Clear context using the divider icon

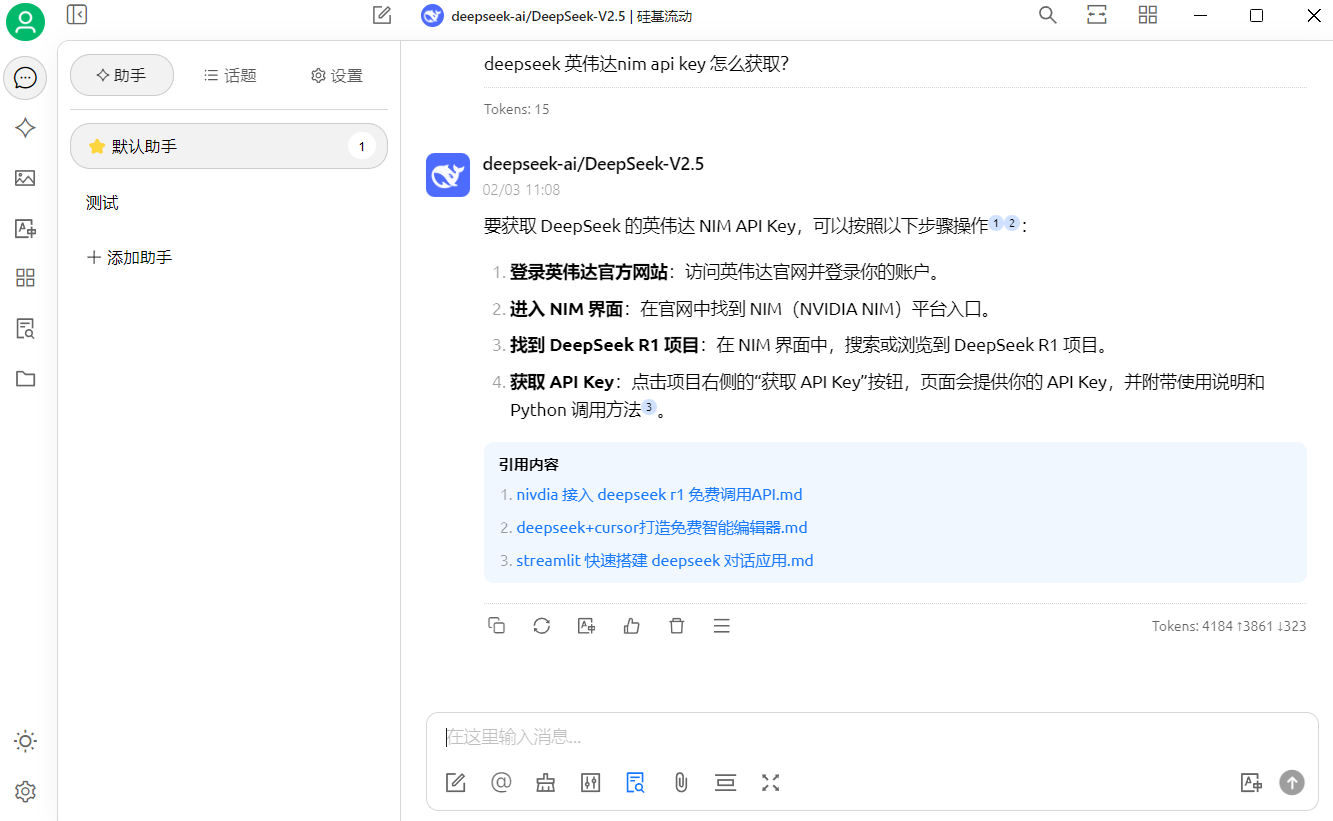pyautogui.click(x=726, y=783)
